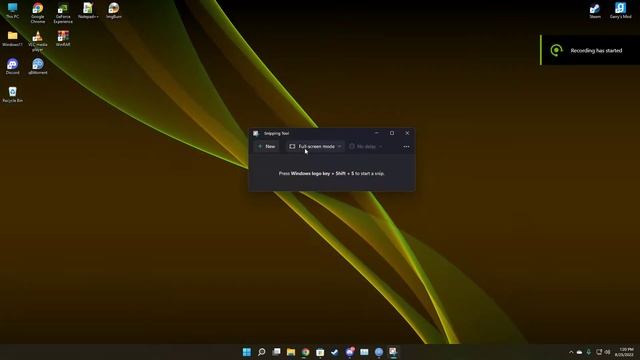Select Discord desktop shortcut
The width and height of the screenshot is (640, 360).
click(13, 67)
